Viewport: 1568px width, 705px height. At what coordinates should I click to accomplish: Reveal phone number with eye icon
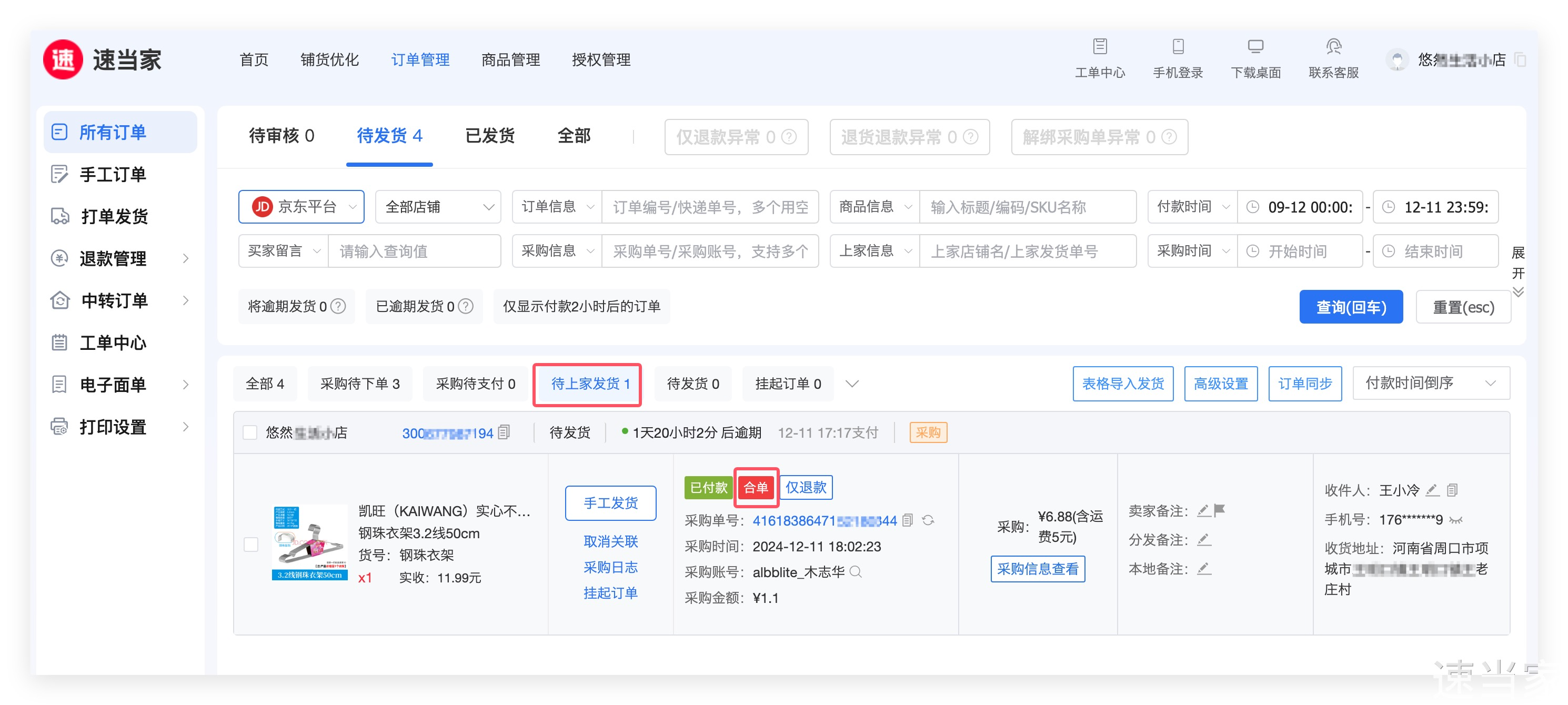(1456, 520)
